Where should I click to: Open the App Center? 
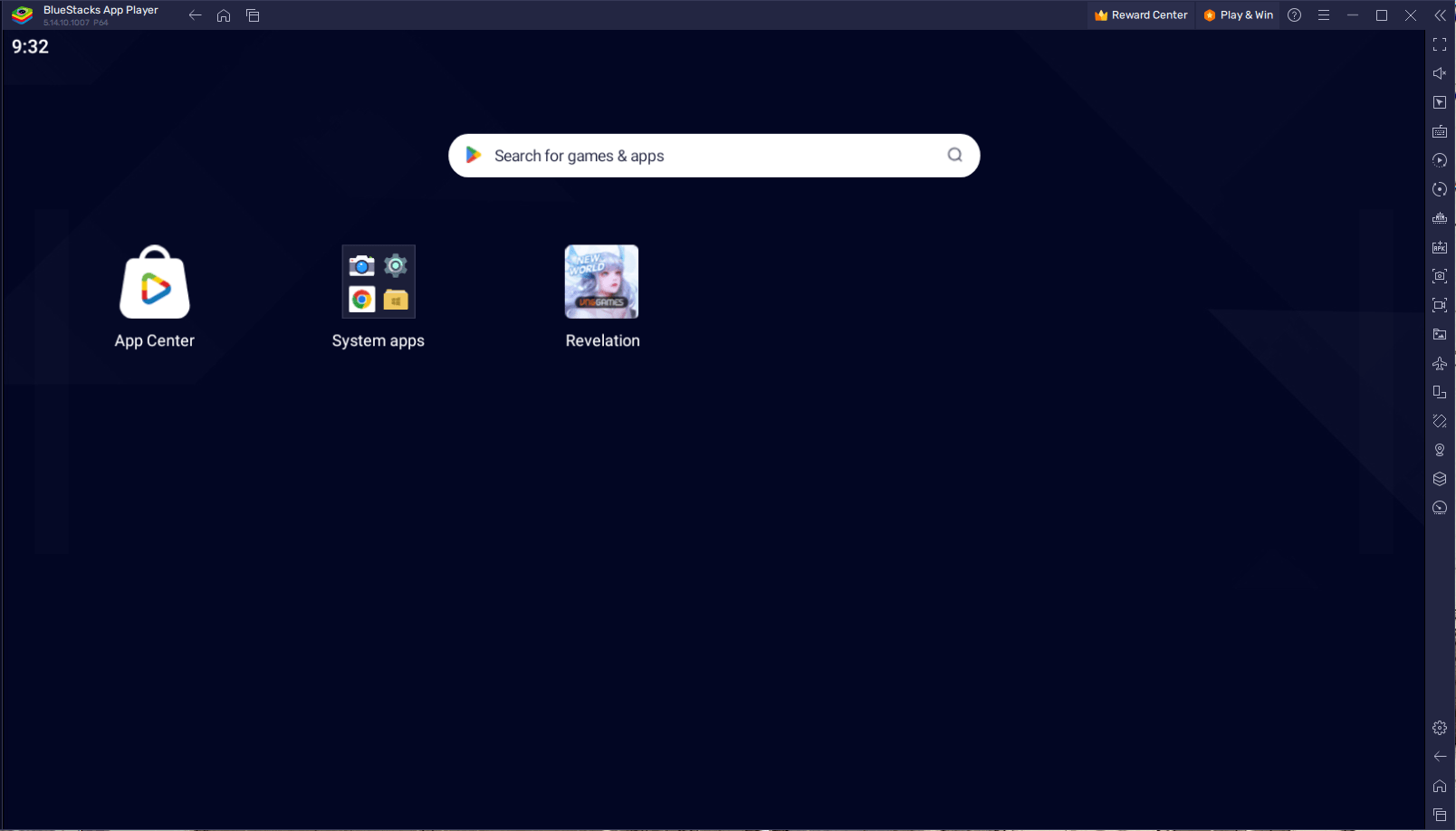coord(155,282)
